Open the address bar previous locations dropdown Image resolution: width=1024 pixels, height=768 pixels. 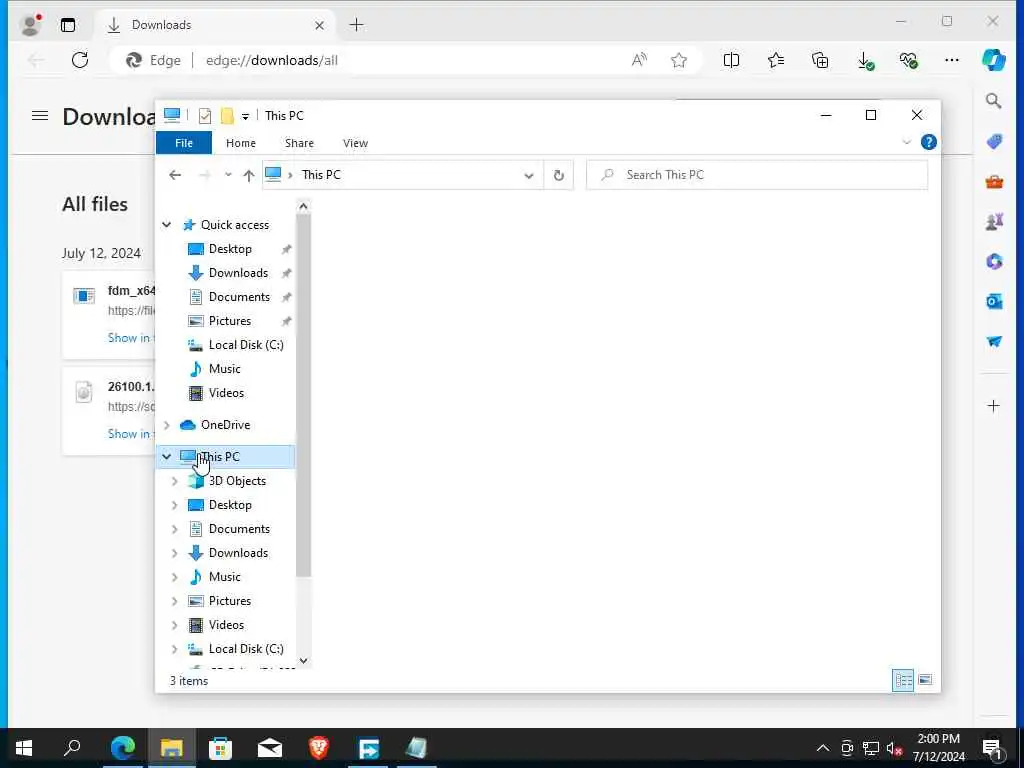528,176
